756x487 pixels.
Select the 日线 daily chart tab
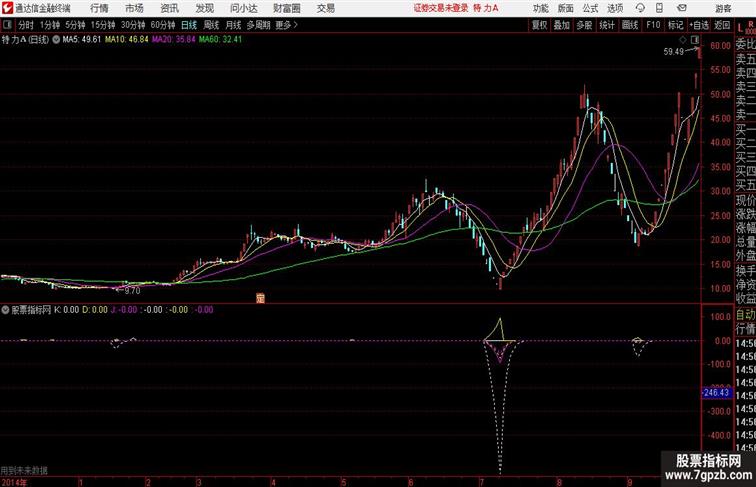(x=189, y=25)
